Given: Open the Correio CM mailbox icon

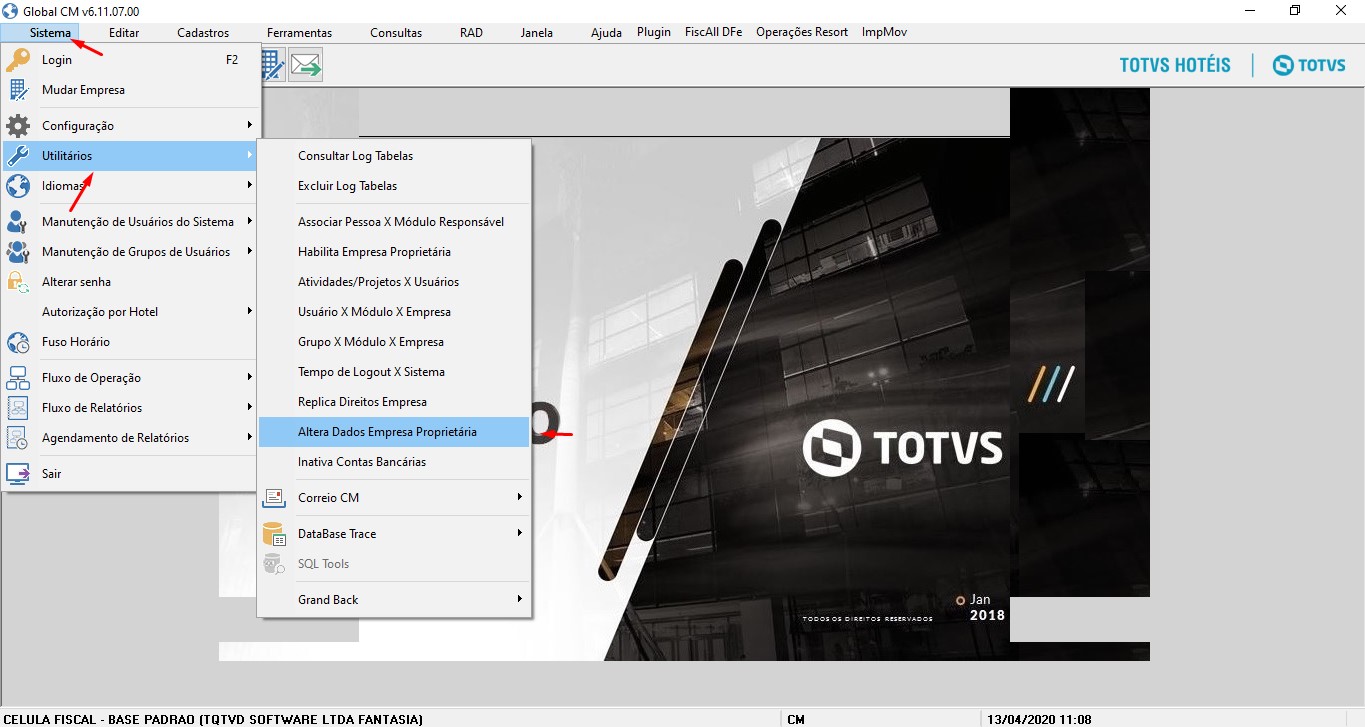Looking at the screenshot, I should (274, 498).
